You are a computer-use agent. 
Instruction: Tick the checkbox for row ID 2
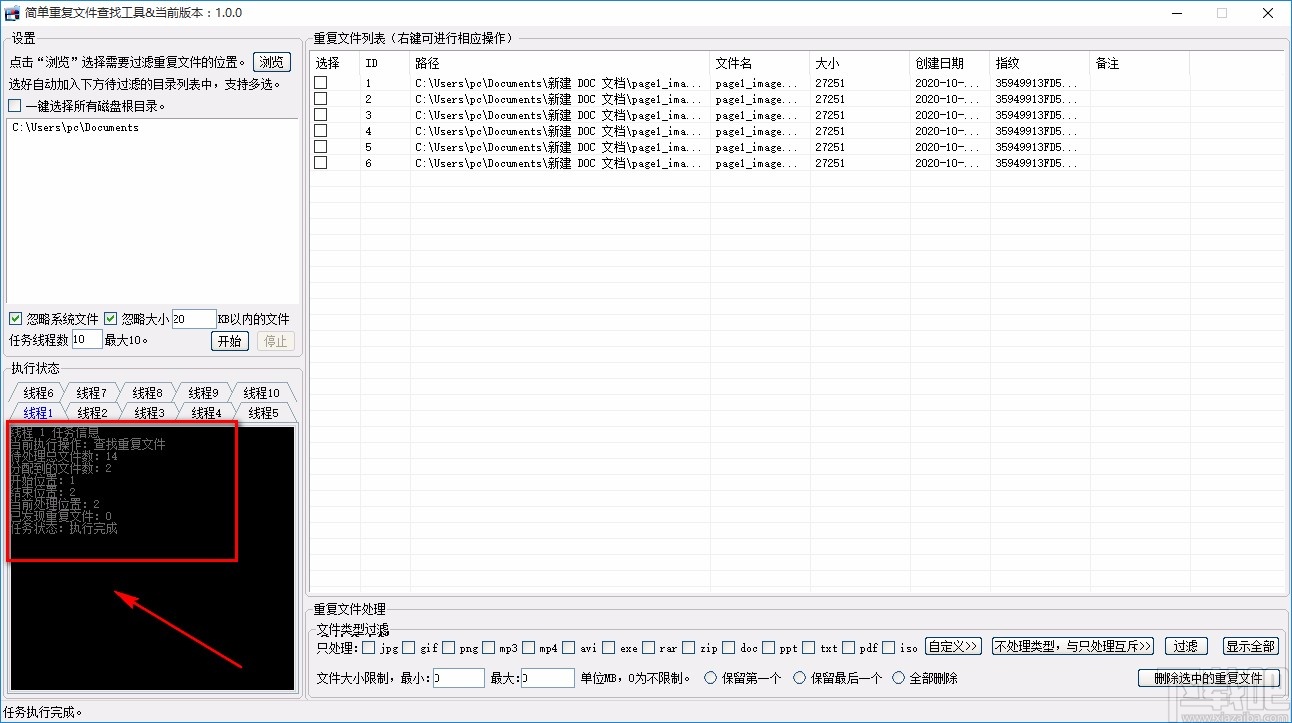coord(321,99)
